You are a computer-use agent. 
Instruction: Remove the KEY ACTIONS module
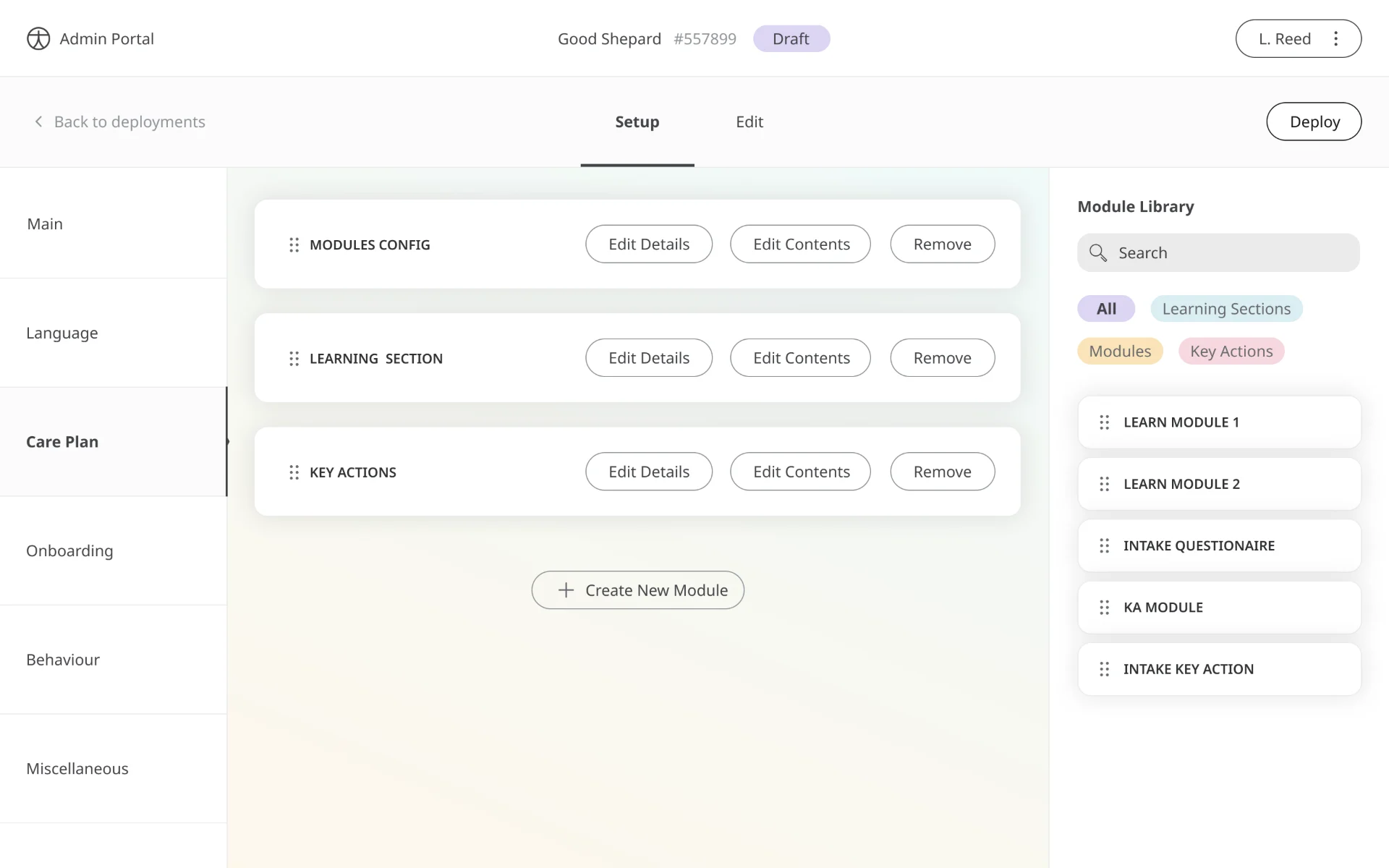click(x=943, y=472)
